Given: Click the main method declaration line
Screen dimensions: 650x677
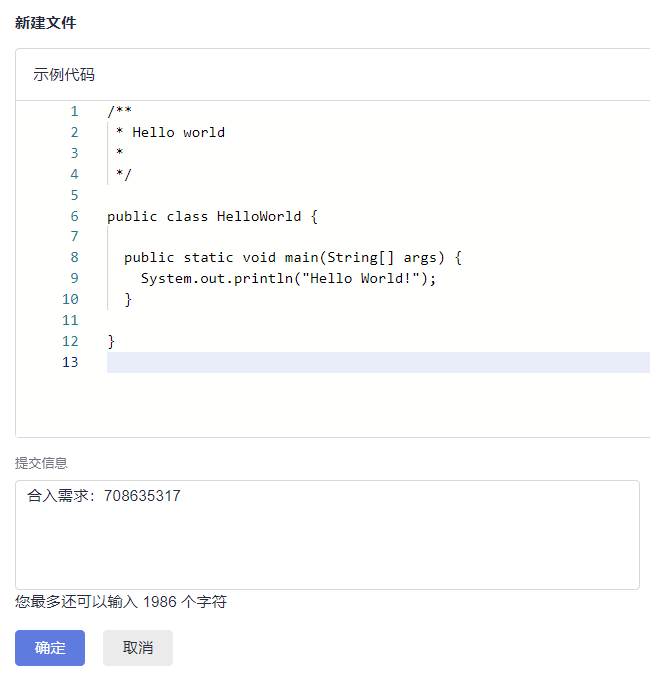Looking at the screenshot, I should pos(293,258).
